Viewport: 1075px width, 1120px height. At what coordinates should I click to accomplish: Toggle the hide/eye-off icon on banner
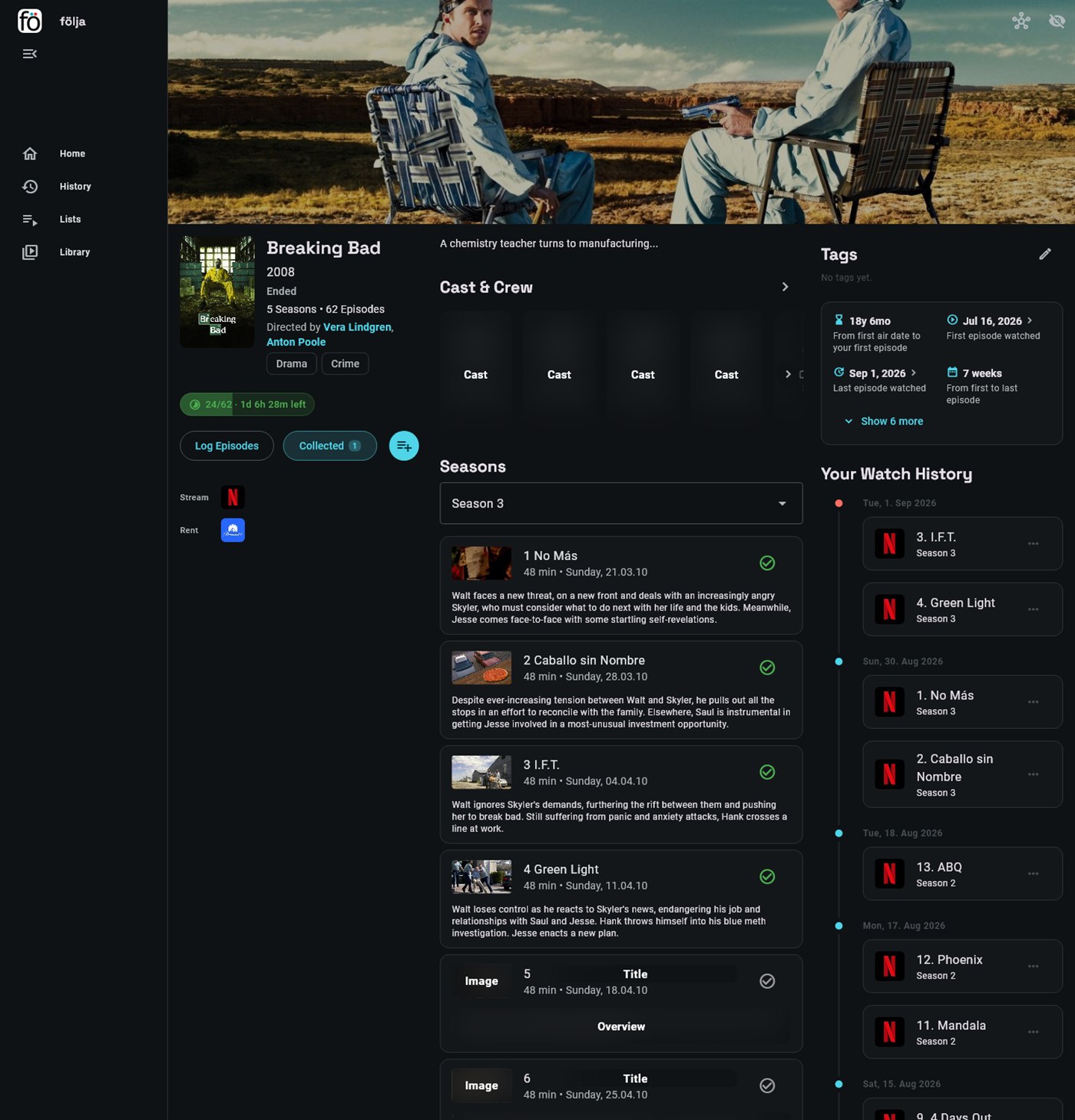coord(1057,21)
